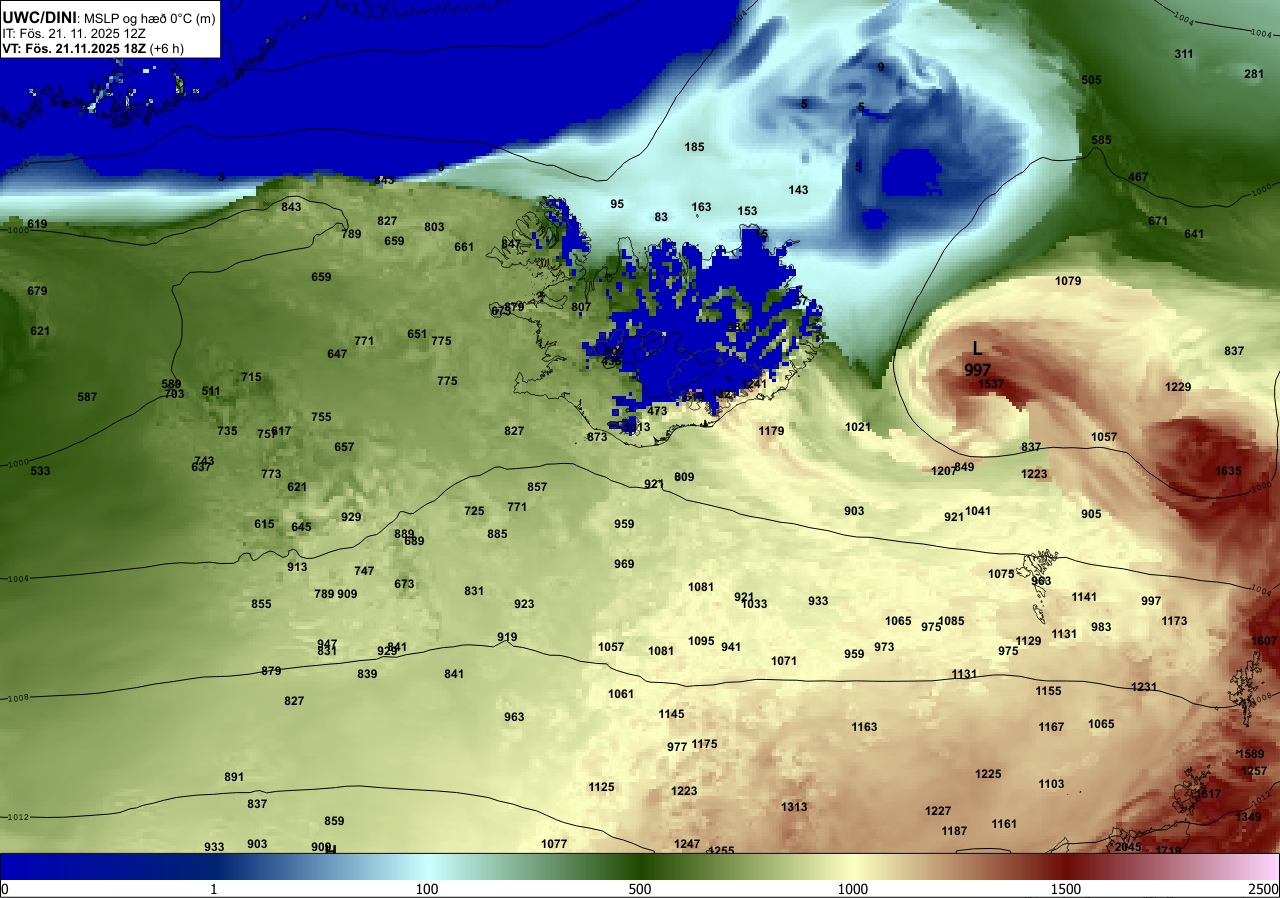1280x898 pixels.
Task: Click the 1075 value near the islands
Action: coord(1001,574)
